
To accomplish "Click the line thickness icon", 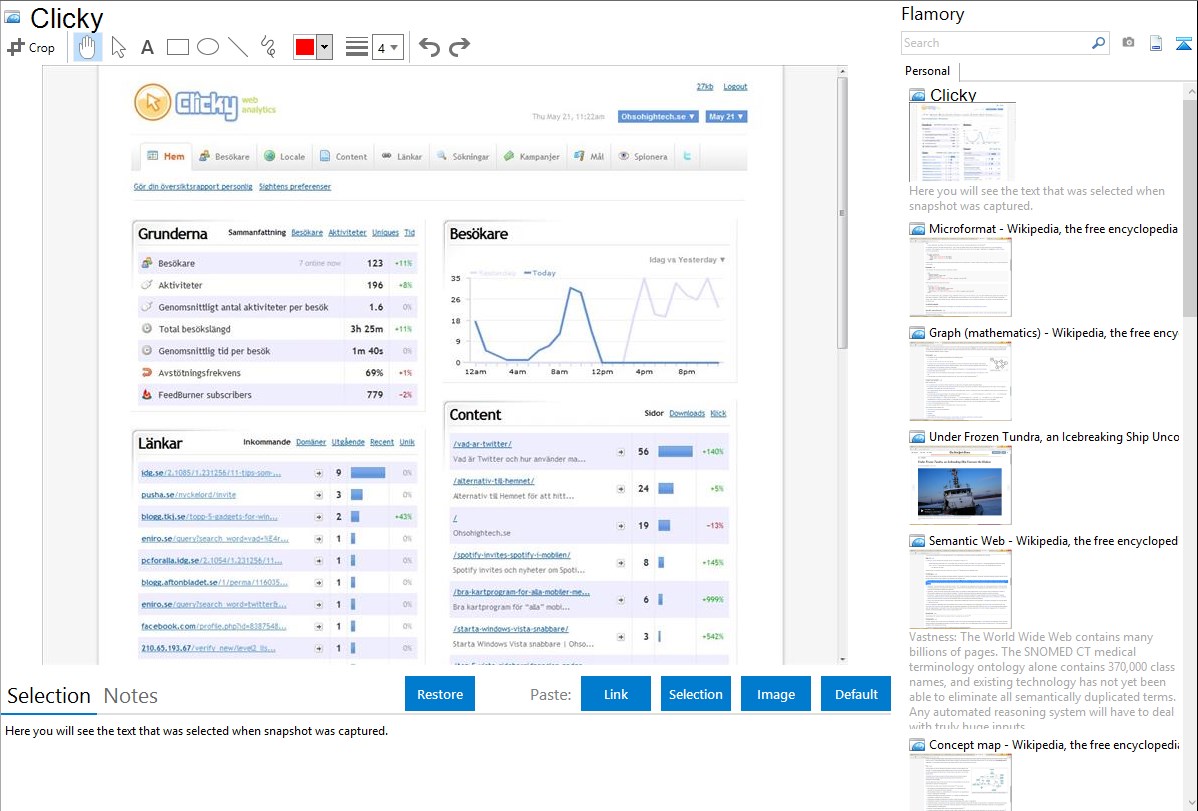I will click(x=357, y=47).
